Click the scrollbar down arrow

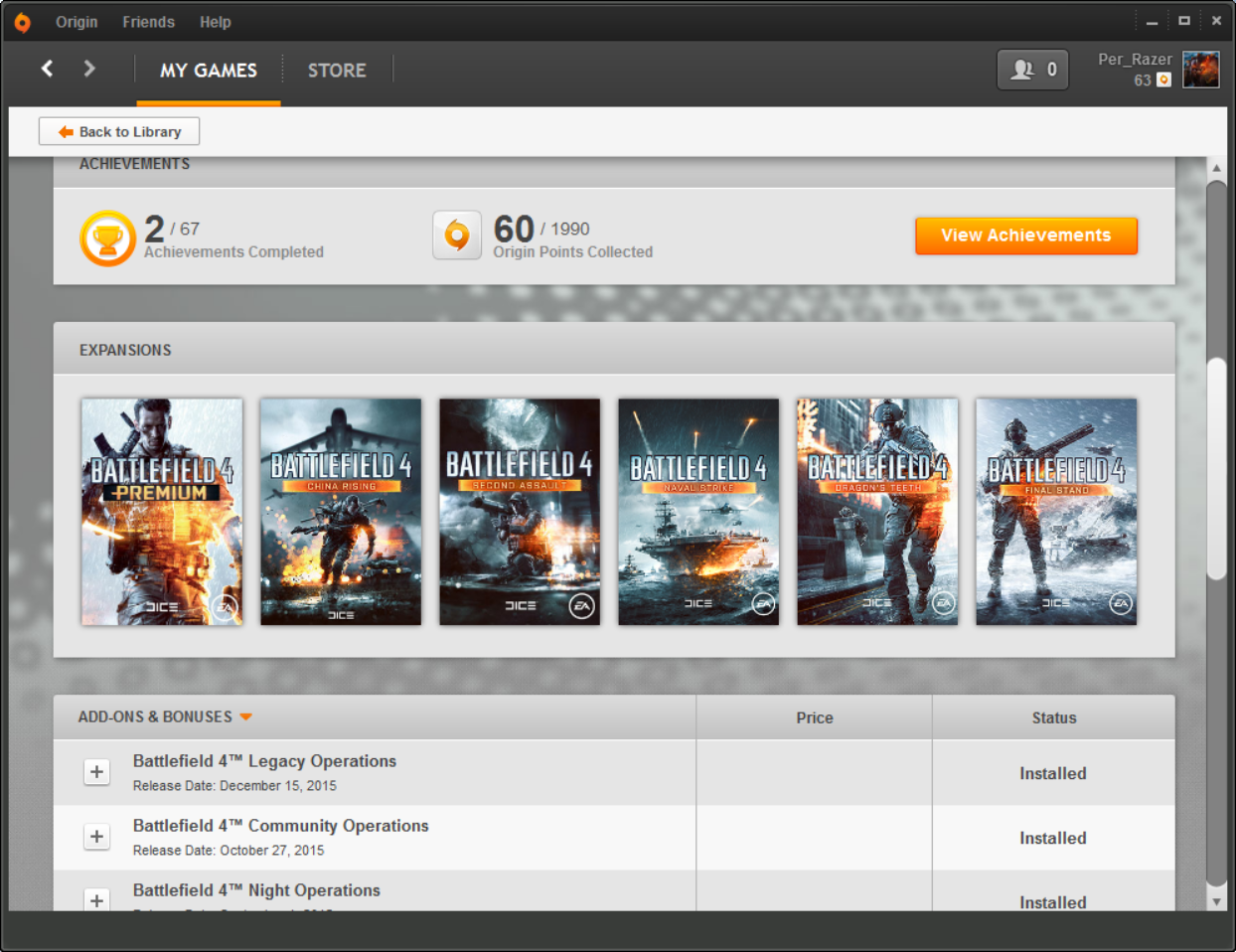[x=1216, y=901]
